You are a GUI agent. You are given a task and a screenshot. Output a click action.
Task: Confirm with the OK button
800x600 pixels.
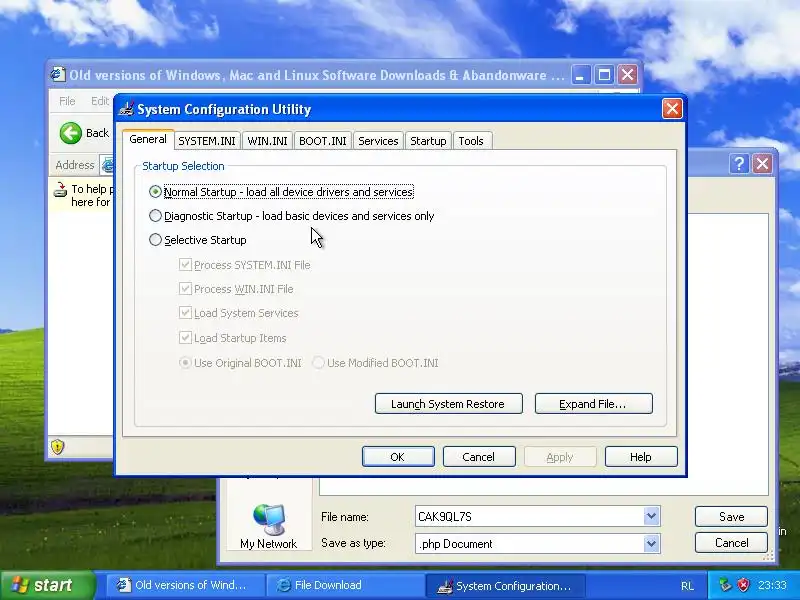point(398,457)
